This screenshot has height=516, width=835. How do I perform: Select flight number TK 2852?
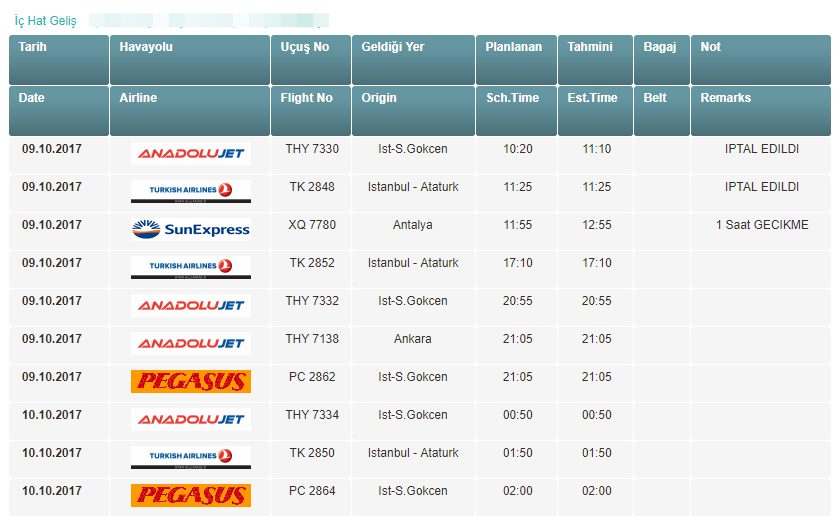(x=312, y=263)
